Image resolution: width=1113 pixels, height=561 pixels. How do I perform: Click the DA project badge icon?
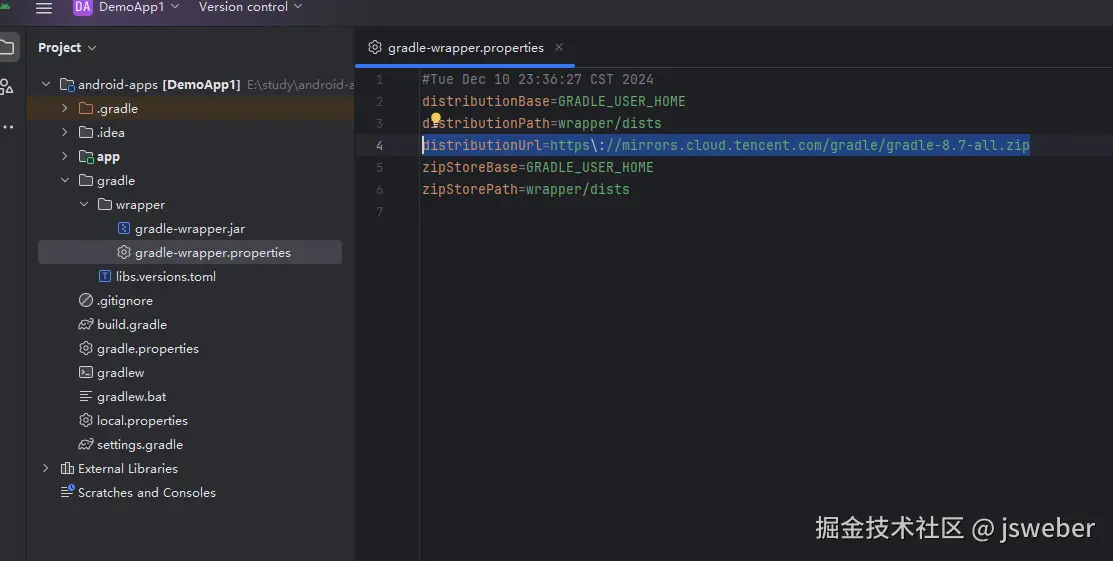(82, 8)
